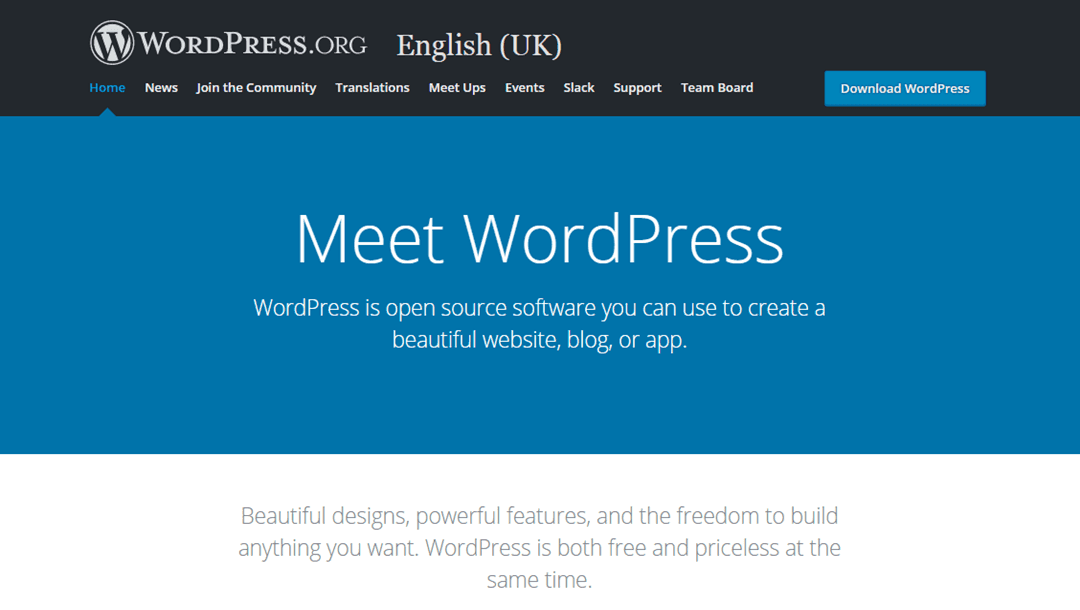Image resolution: width=1080 pixels, height=610 pixels.
Task: Click the Meet WordPress heading
Action: coord(540,239)
